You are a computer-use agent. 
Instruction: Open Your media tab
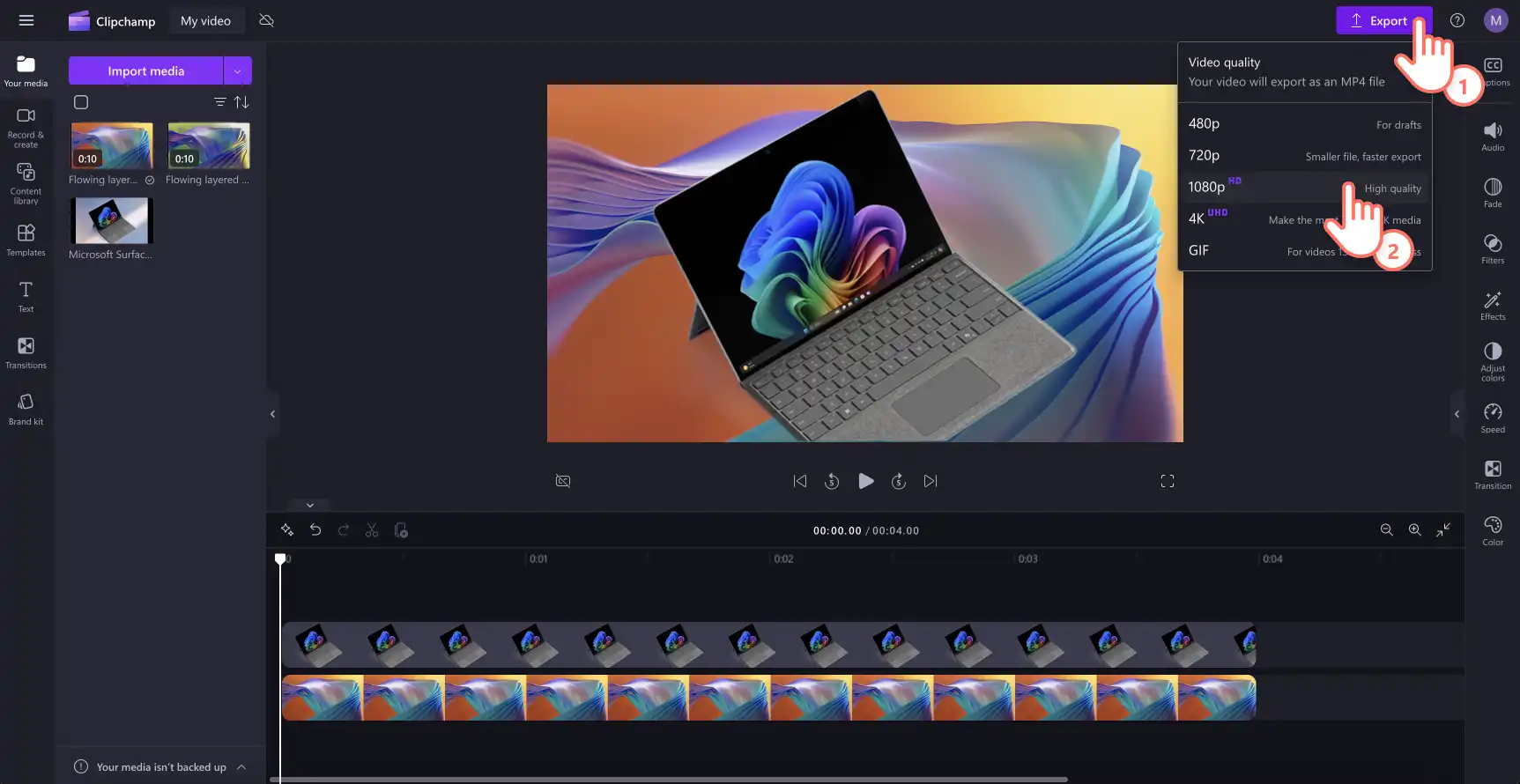(26, 71)
